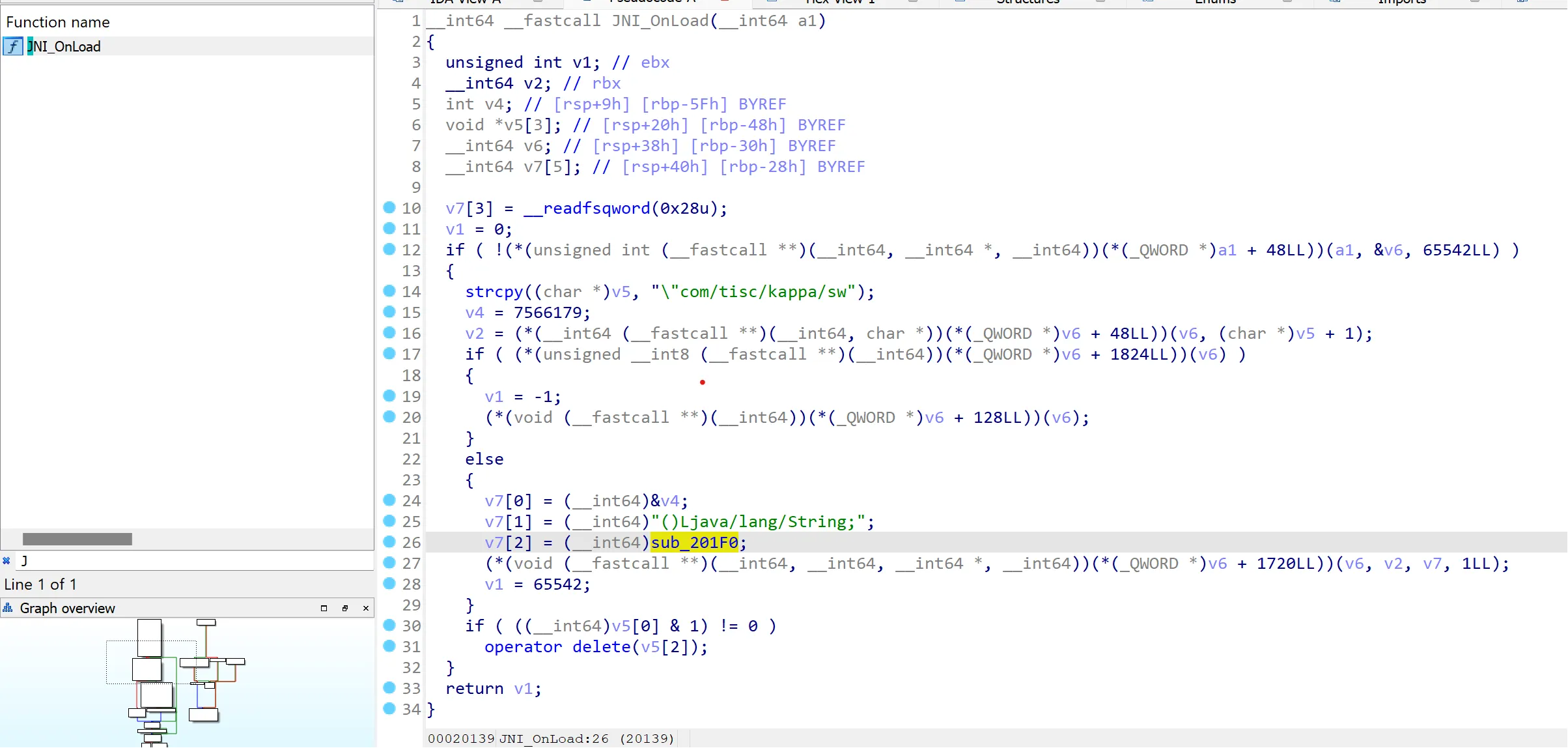This screenshot has width=1568, height=748.
Task: Clear the function filter with the blue X
Action: [7, 560]
